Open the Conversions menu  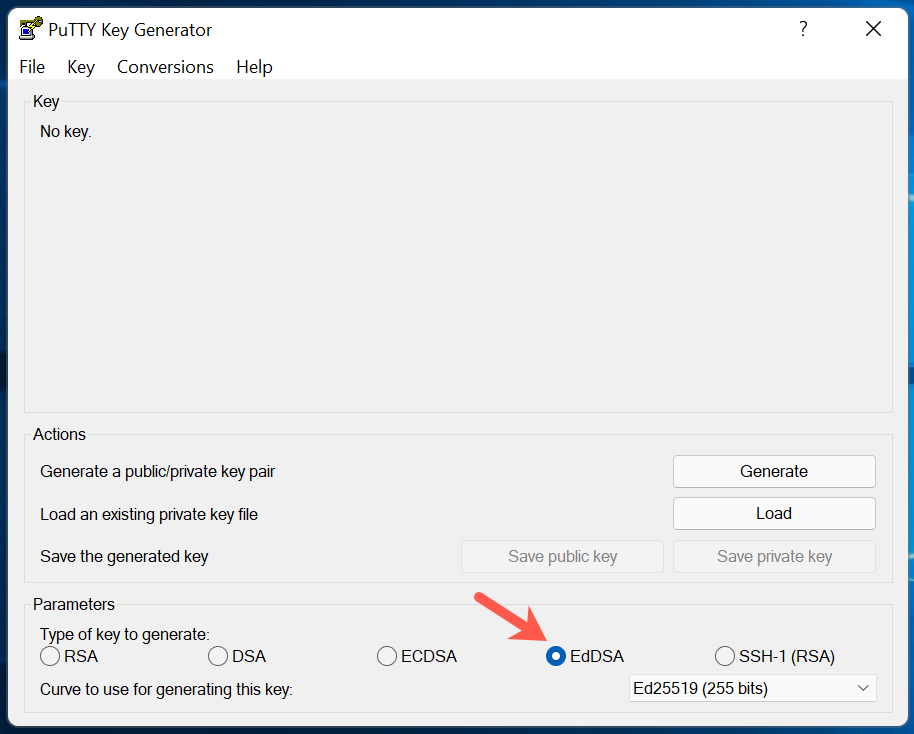pyautogui.click(x=164, y=67)
